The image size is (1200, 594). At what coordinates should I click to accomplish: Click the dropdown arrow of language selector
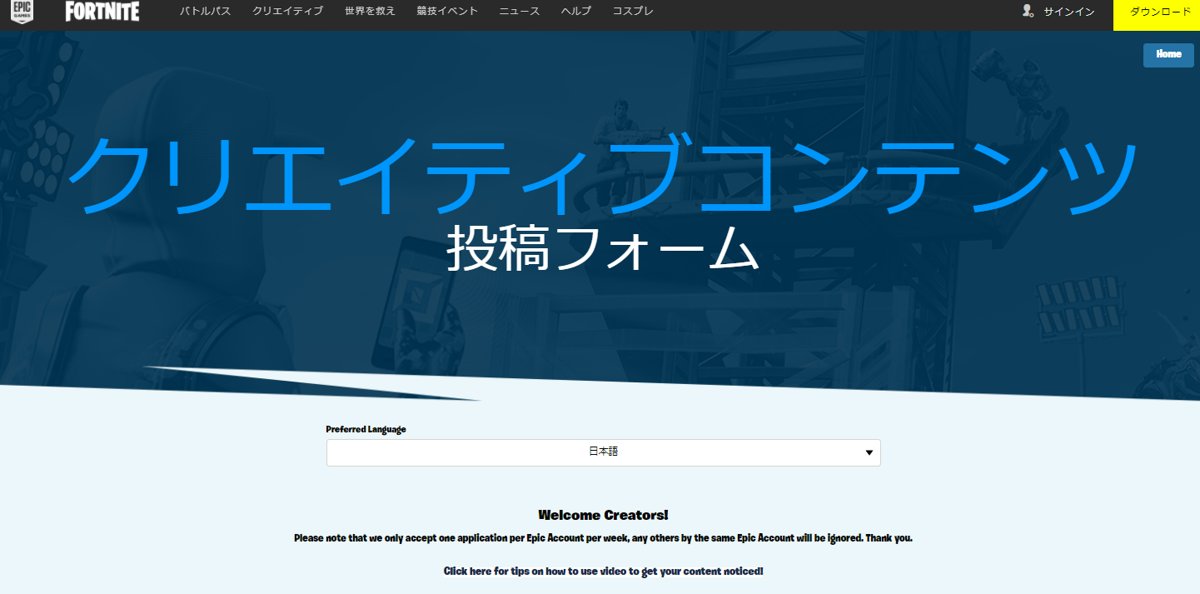pyautogui.click(x=869, y=453)
